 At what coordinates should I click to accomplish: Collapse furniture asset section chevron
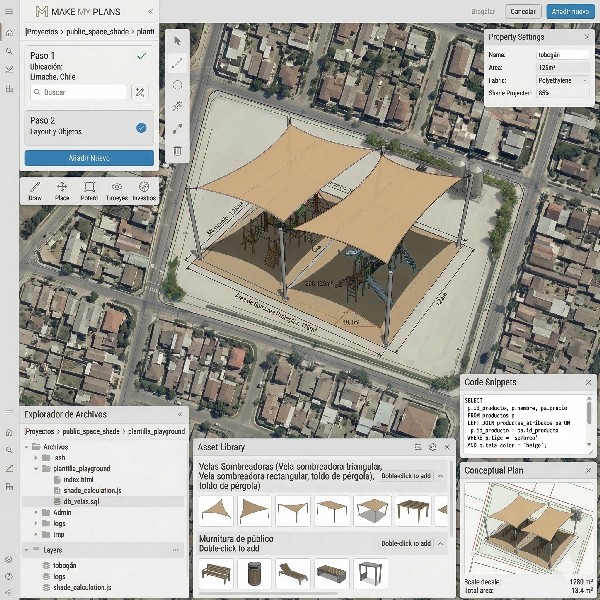[x=440, y=543]
